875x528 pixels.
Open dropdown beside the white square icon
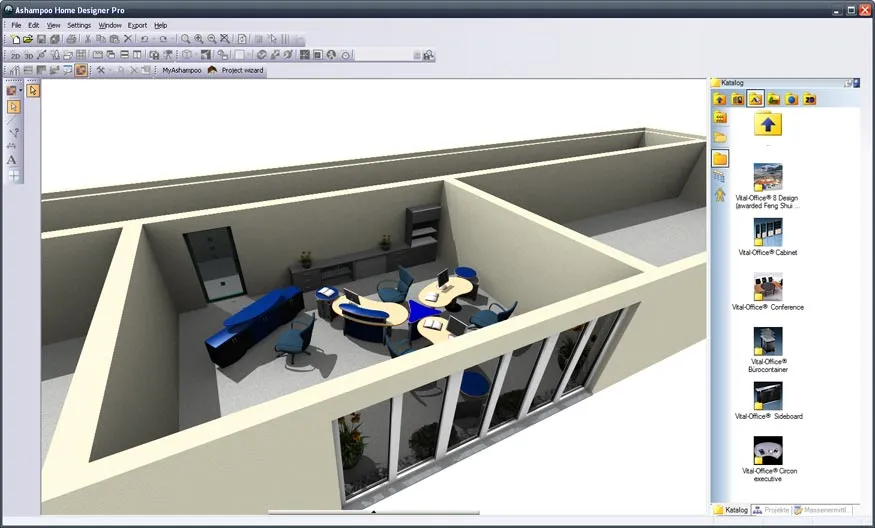click(x=248, y=55)
